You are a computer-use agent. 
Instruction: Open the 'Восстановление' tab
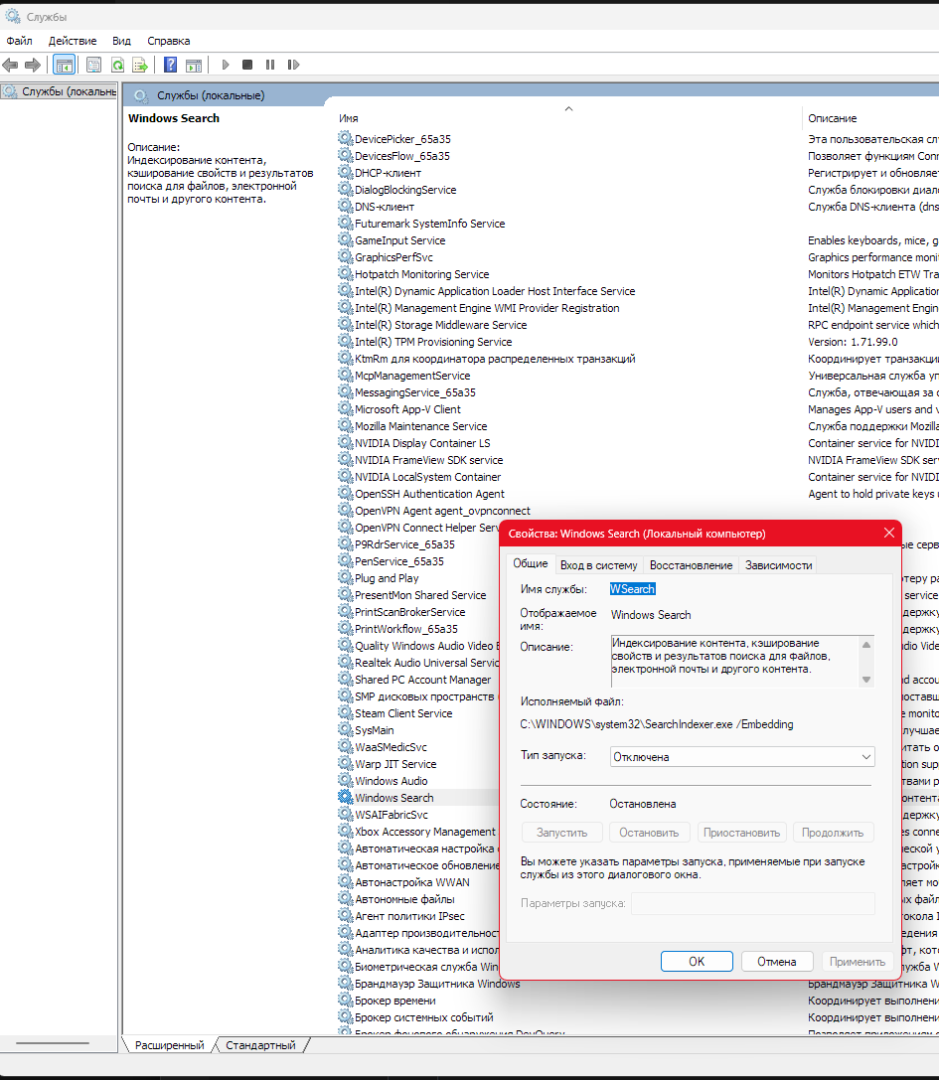689,565
